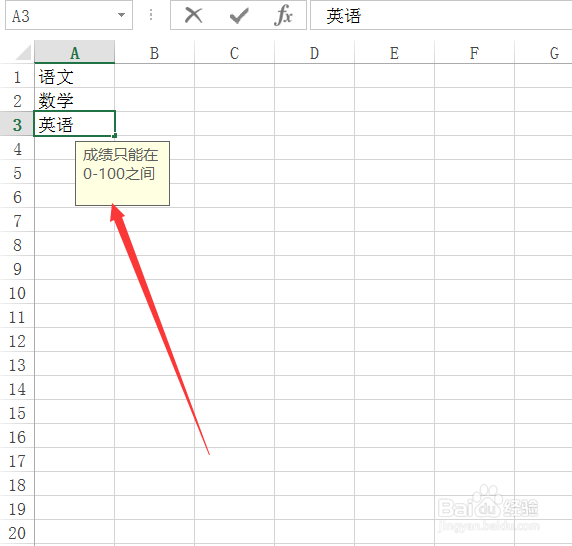This screenshot has height=546, width=572.
Task: Select row 6 header
Action: 17,196
